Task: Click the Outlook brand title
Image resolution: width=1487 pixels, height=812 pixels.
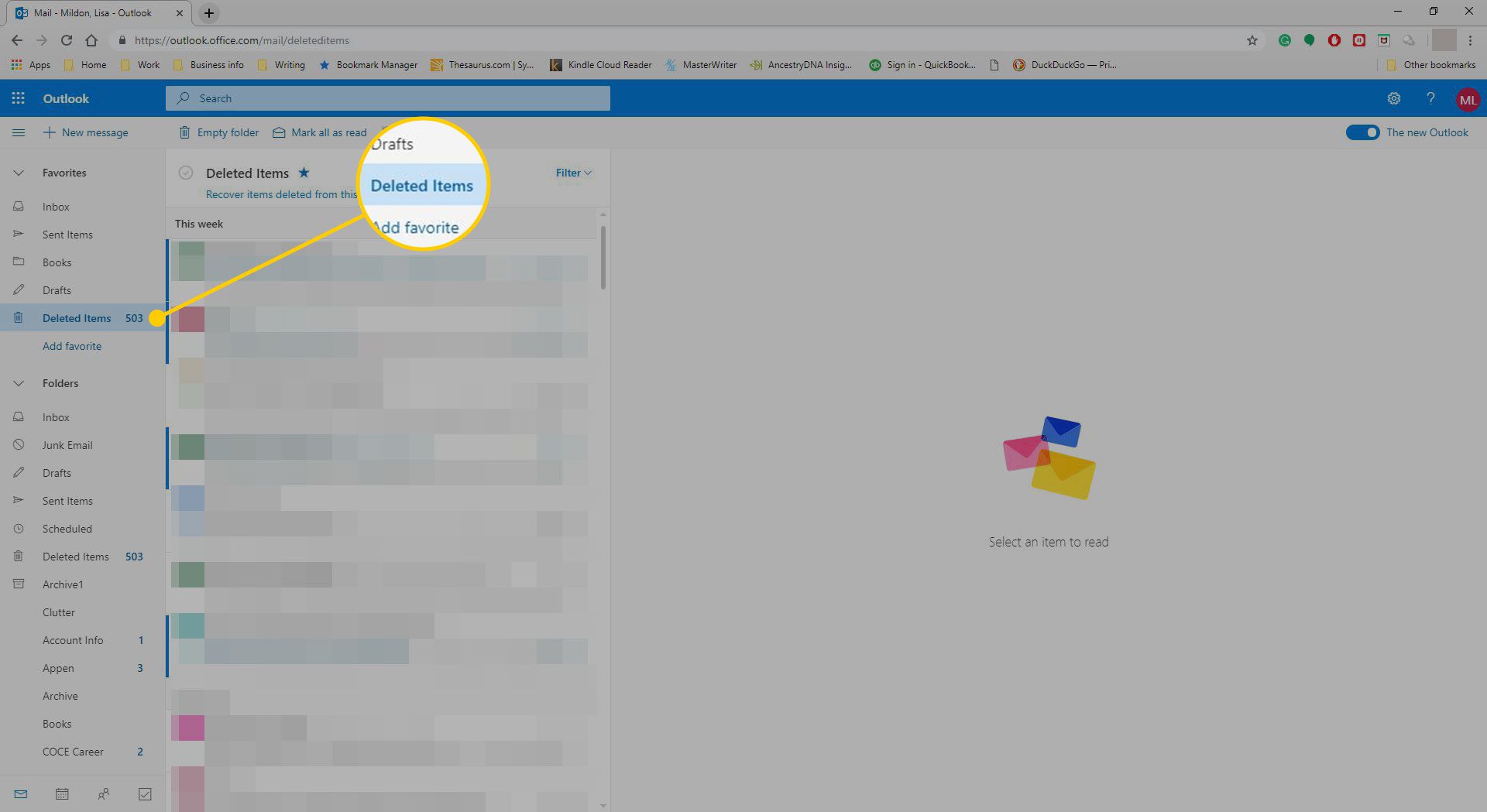Action: pyautogui.click(x=66, y=98)
